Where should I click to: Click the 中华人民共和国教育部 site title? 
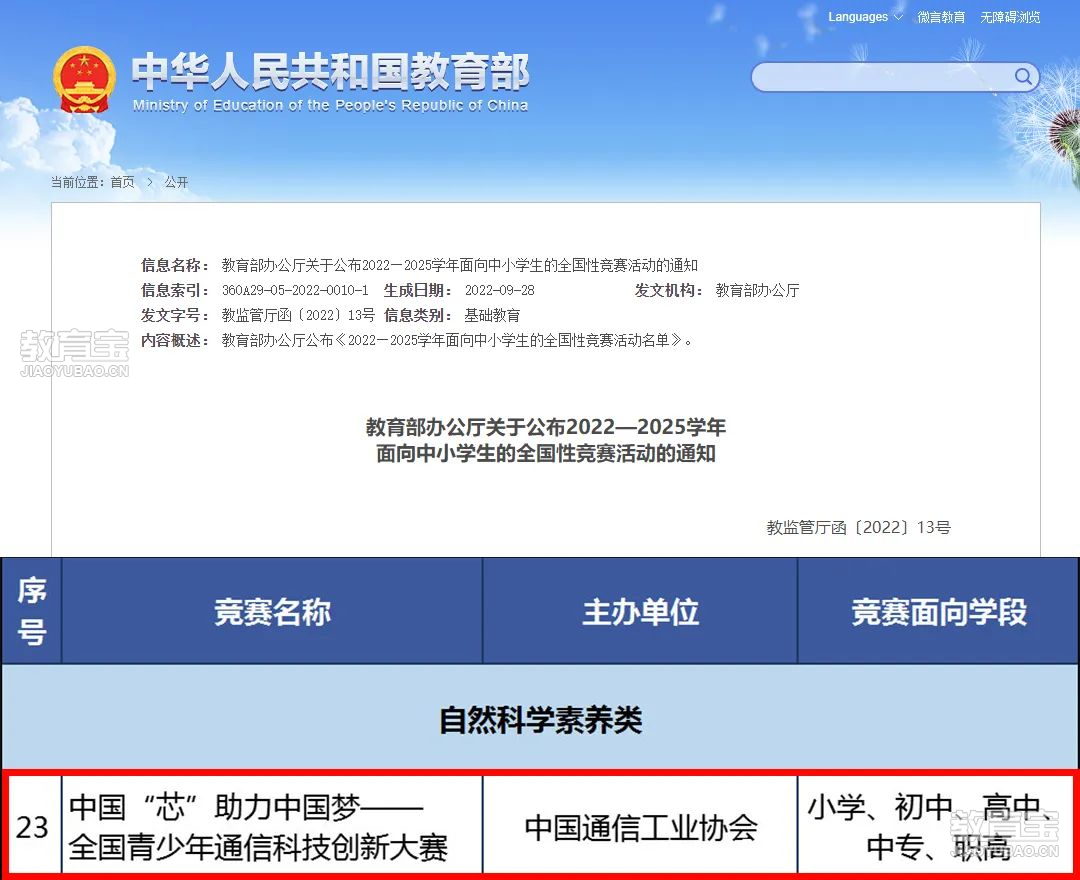point(330,71)
